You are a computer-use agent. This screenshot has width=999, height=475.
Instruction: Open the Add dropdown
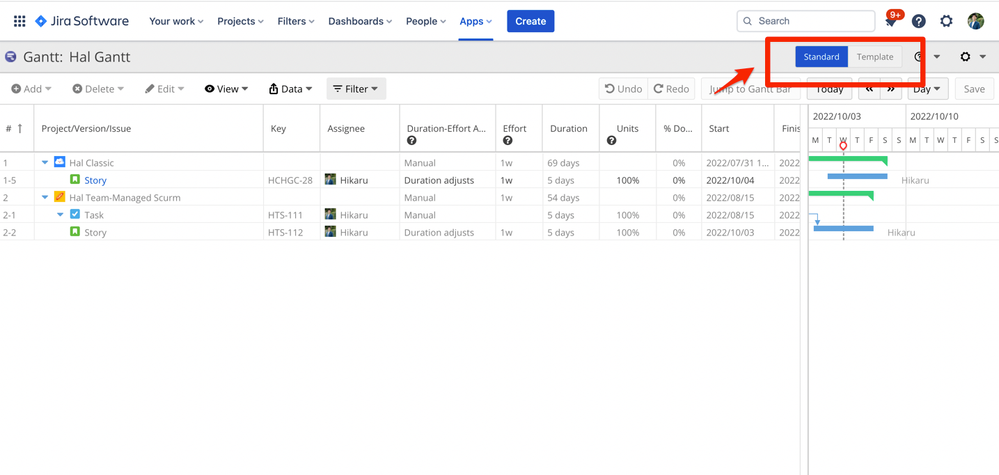(31, 89)
